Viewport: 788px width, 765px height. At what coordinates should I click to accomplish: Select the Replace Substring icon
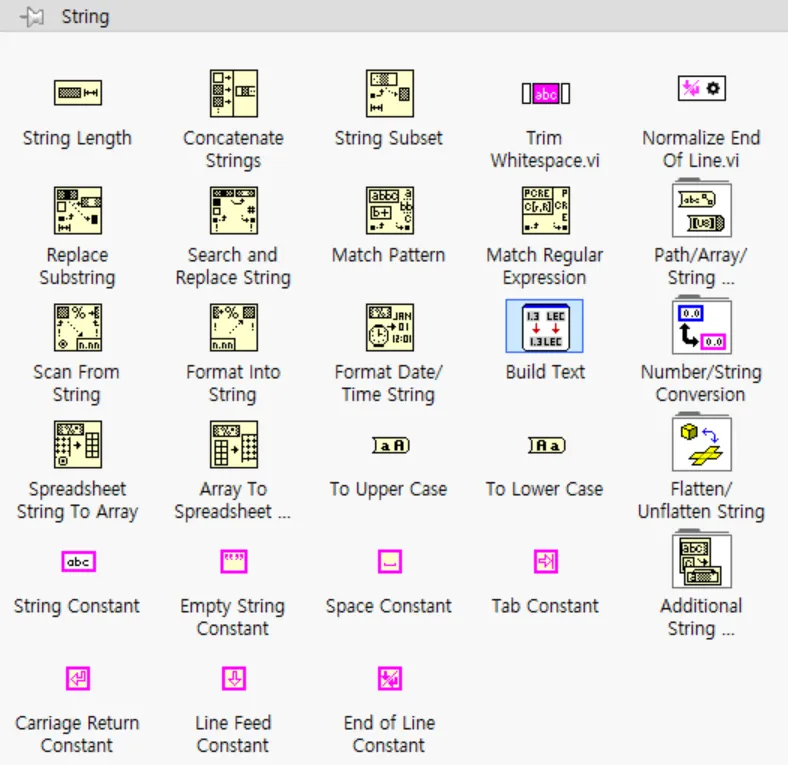tap(78, 211)
